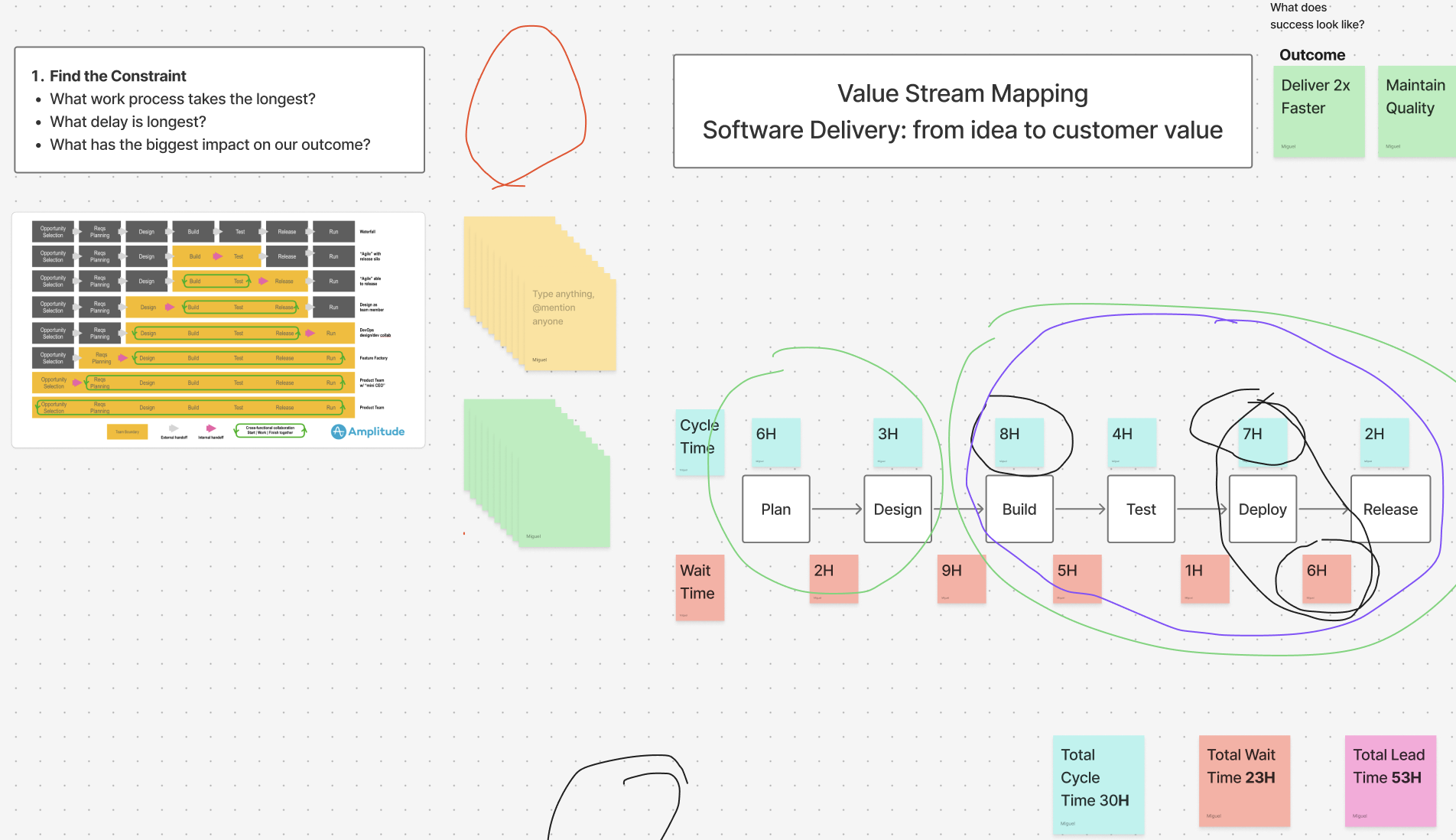Click the Design process box
The width and height of the screenshot is (1456, 840).
tap(897, 510)
